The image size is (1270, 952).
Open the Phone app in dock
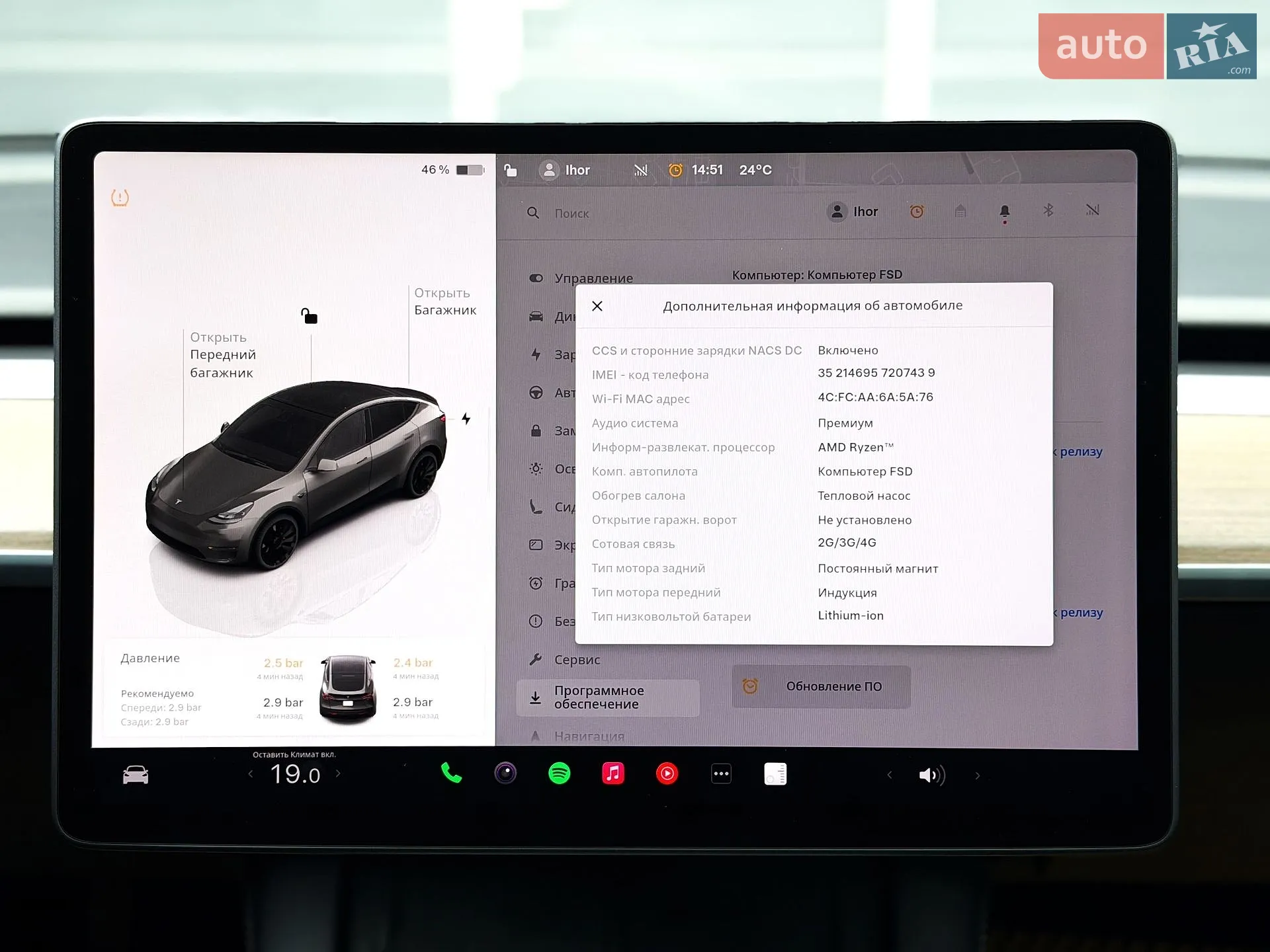pos(451,773)
